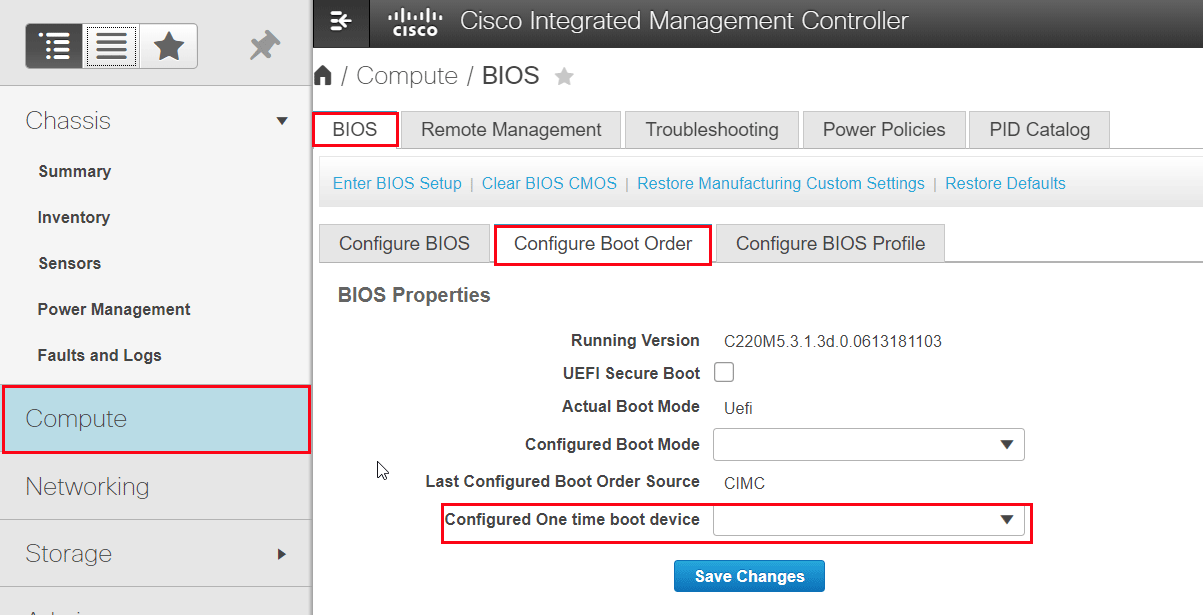The width and height of the screenshot is (1203, 615).
Task: Go to home via breadcrumb house icon
Action: click(x=323, y=76)
